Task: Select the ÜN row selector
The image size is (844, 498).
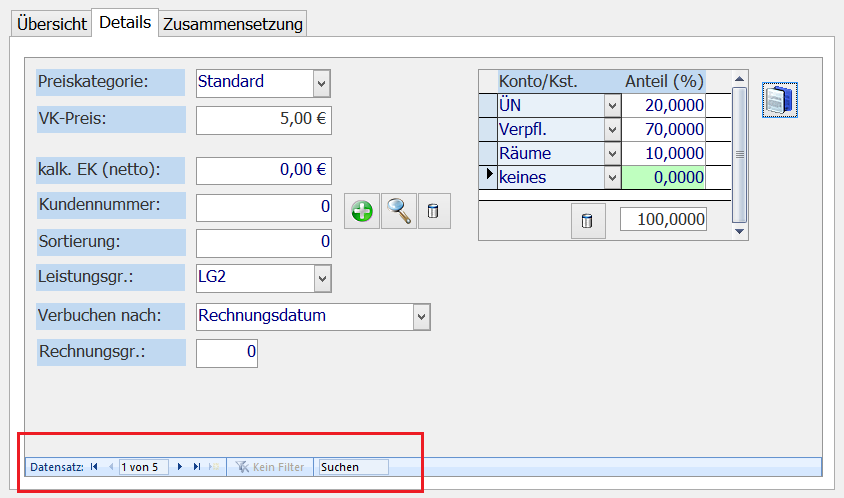Action: point(487,106)
